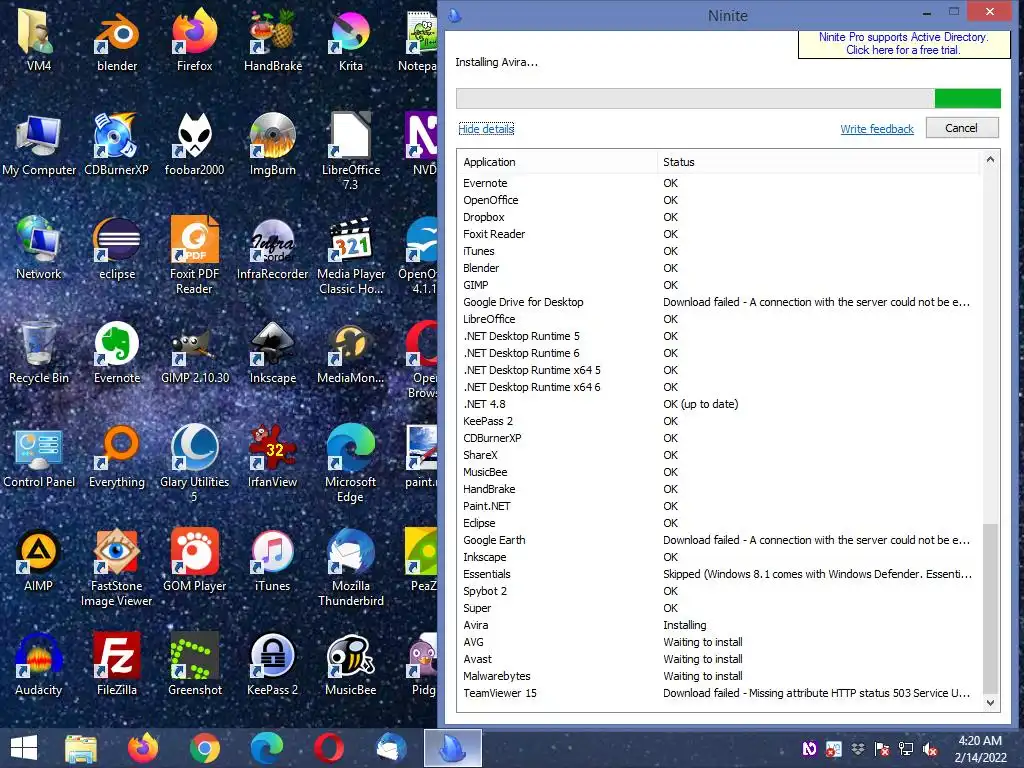Open the Audacity desktop shortcut

click(39, 664)
